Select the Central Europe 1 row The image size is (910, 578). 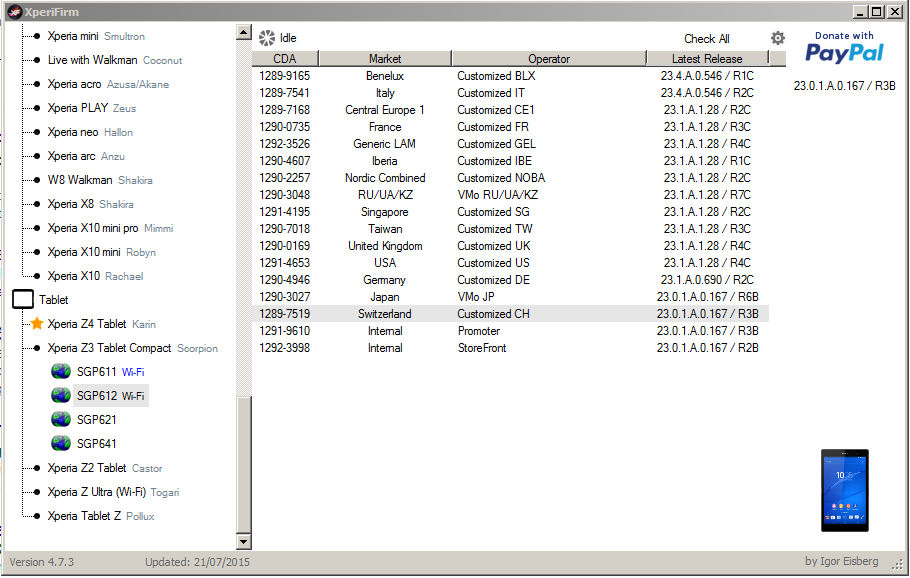coord(511,110)
